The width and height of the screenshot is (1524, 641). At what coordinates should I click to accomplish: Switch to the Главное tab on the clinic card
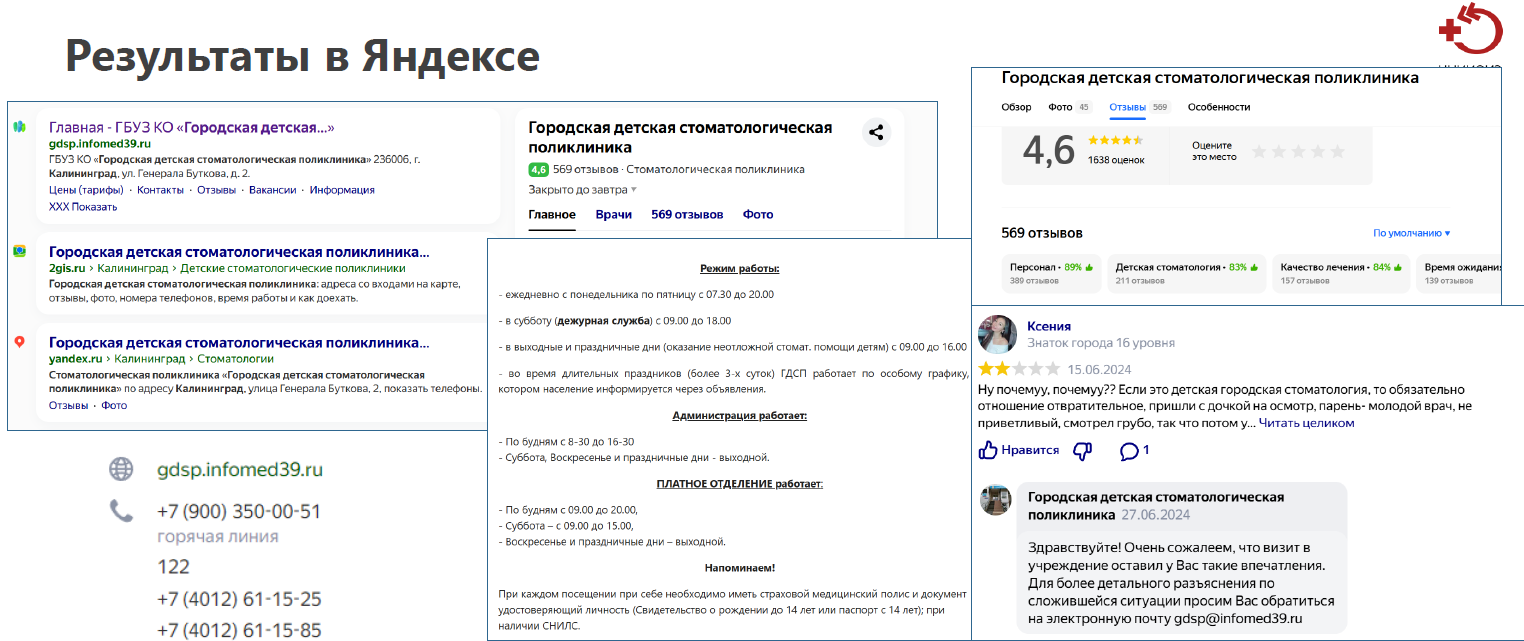tap(552, 214)
